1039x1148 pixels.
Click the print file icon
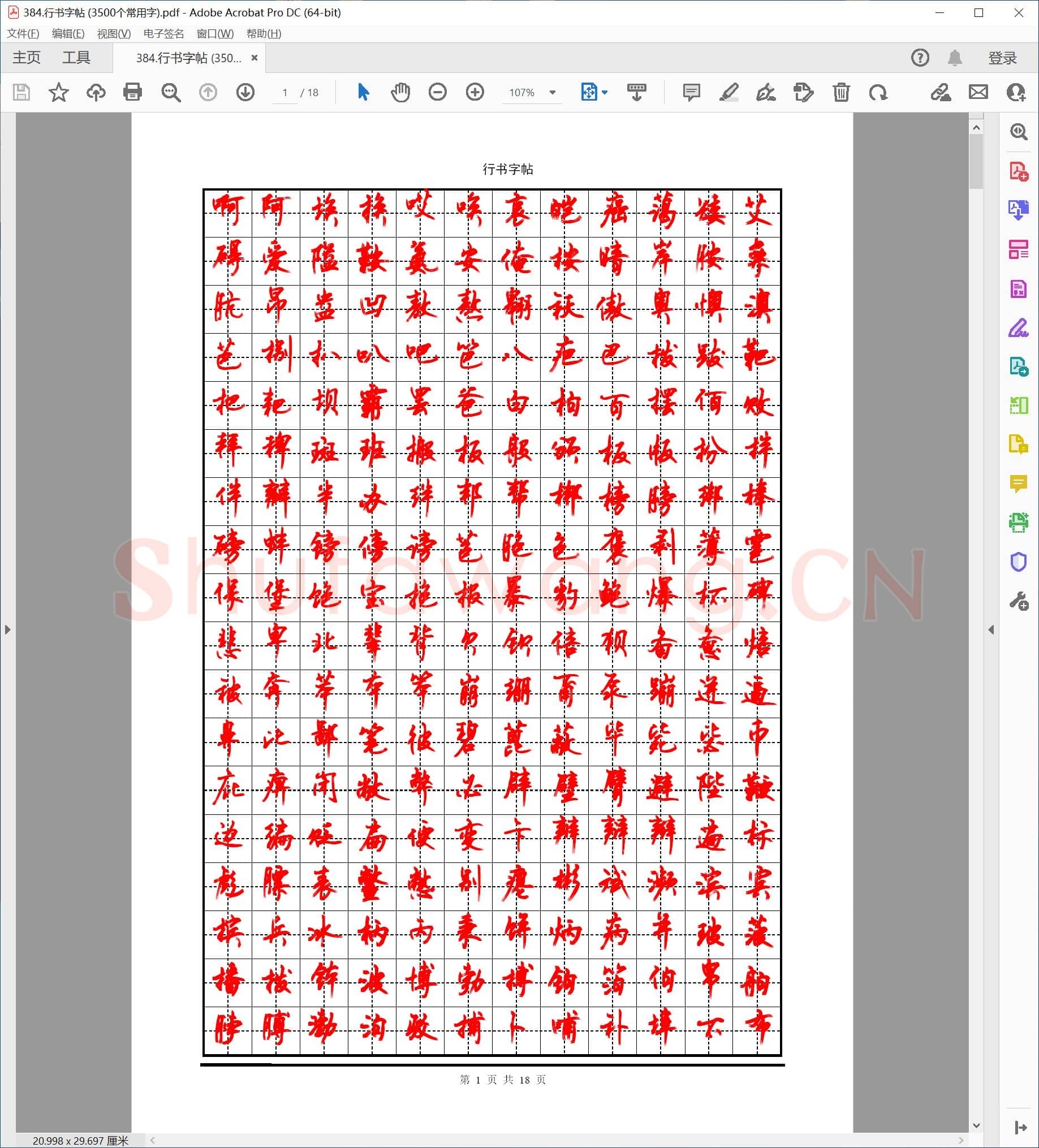tap(132, 92)
